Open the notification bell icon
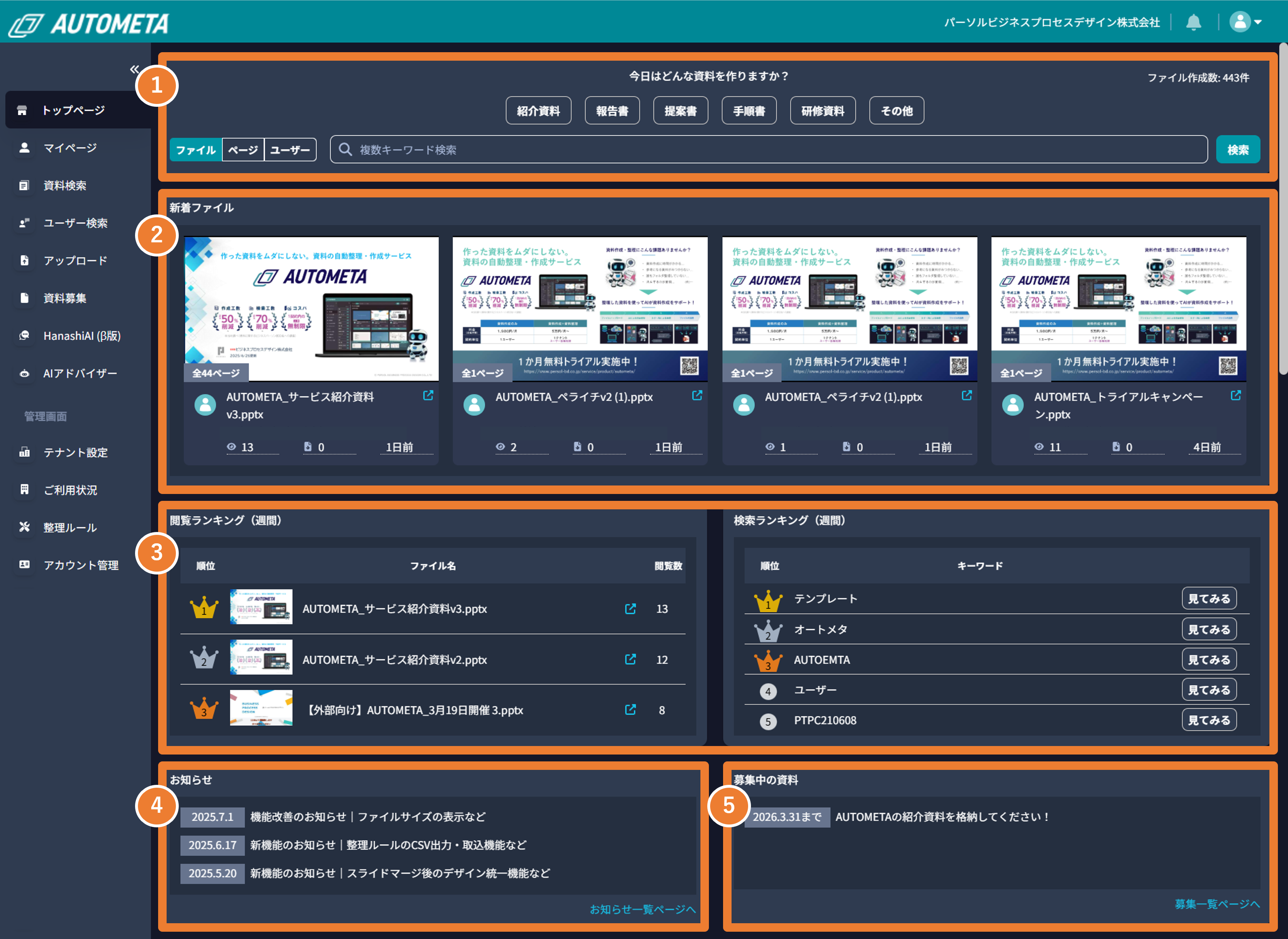This screenshot has width=1288, height=939. (x=1193, y=22)
